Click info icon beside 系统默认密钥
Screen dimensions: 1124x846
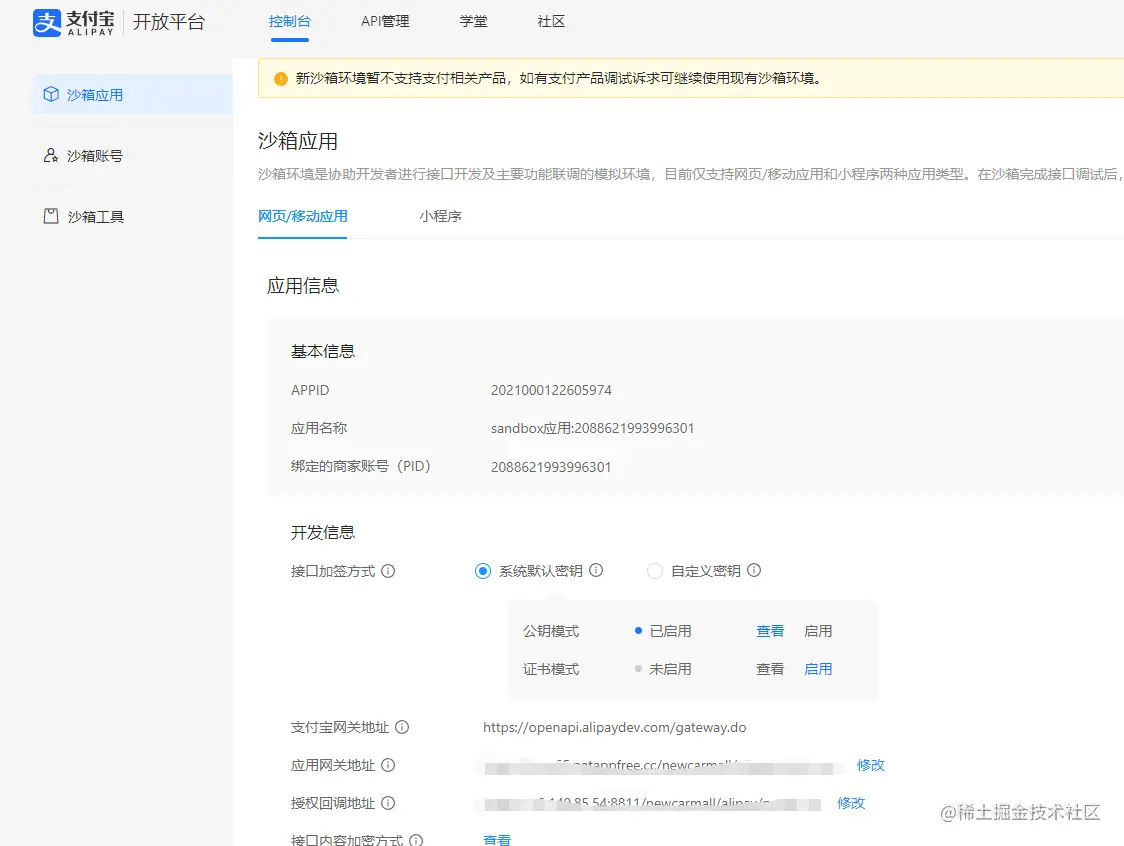[596, 570]
